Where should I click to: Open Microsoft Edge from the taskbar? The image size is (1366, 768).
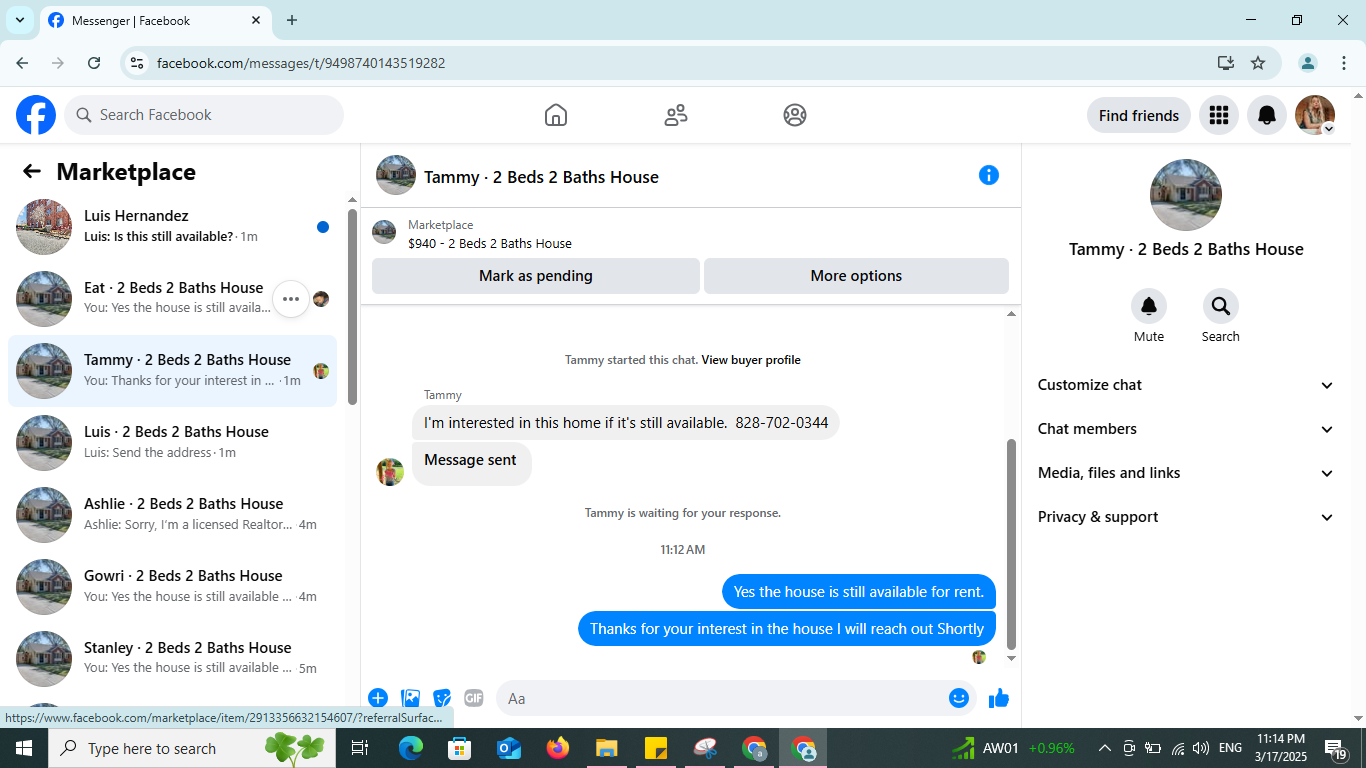pyautogui.click(x=411, y=748)
